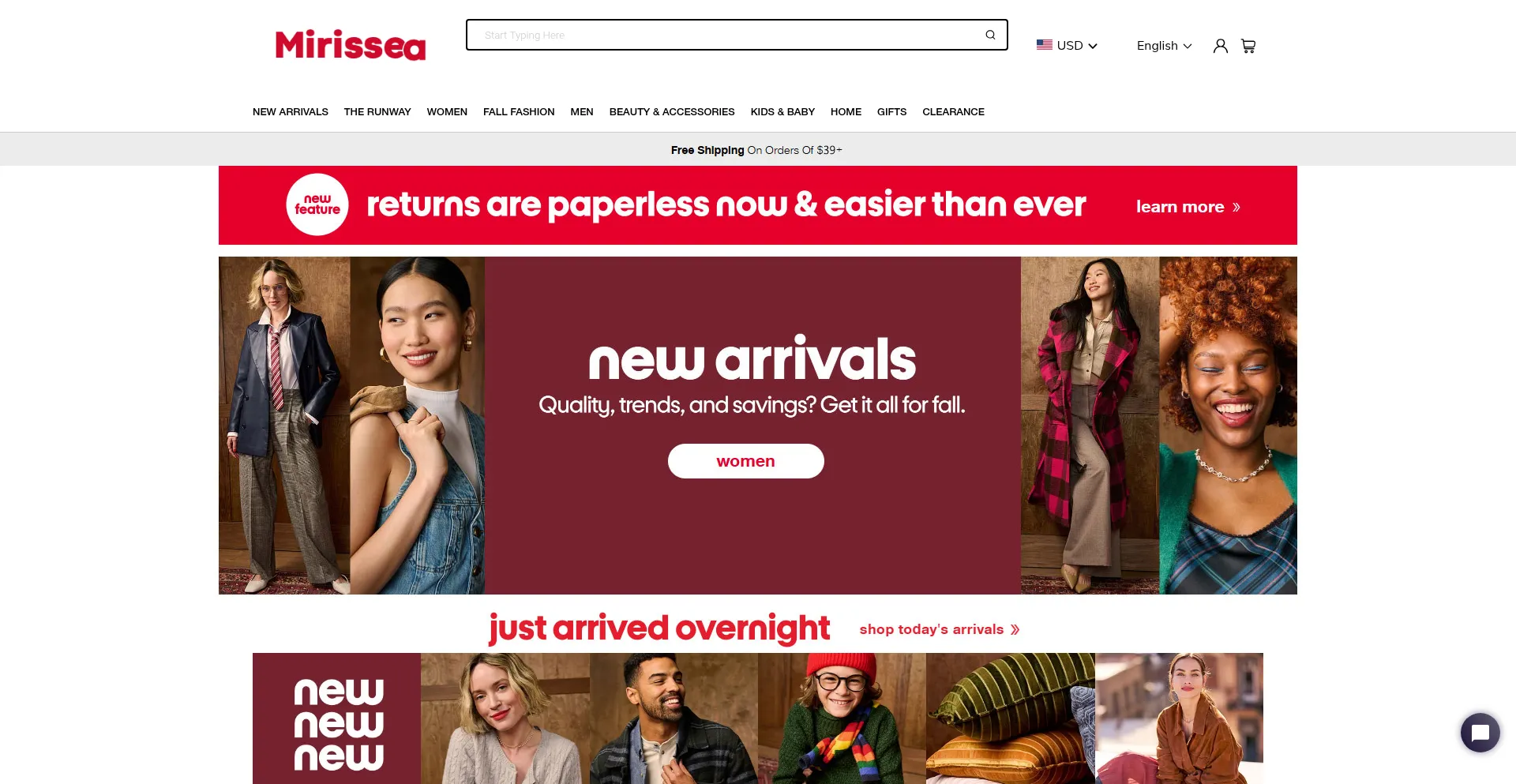Open the striped velvet pillows thumbnail
The width and height of the screenshot is (1516, 784).
point(1011,718)
